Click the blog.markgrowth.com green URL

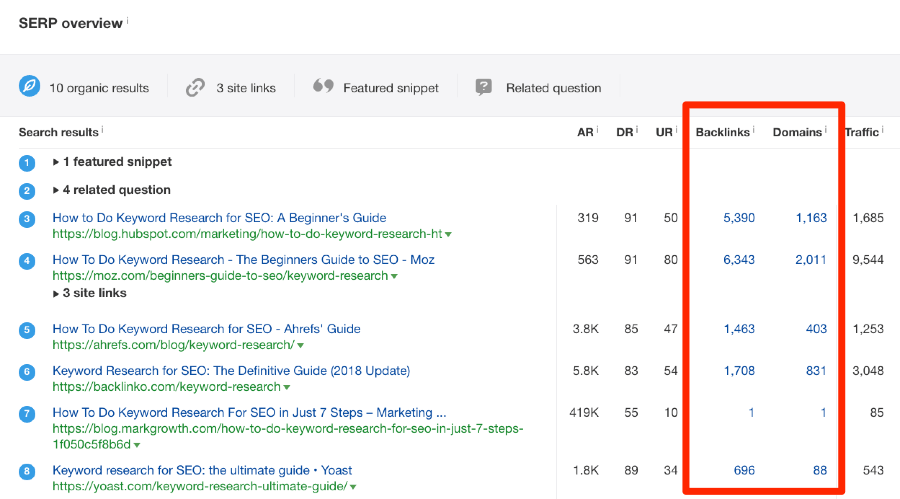(288, 436)
